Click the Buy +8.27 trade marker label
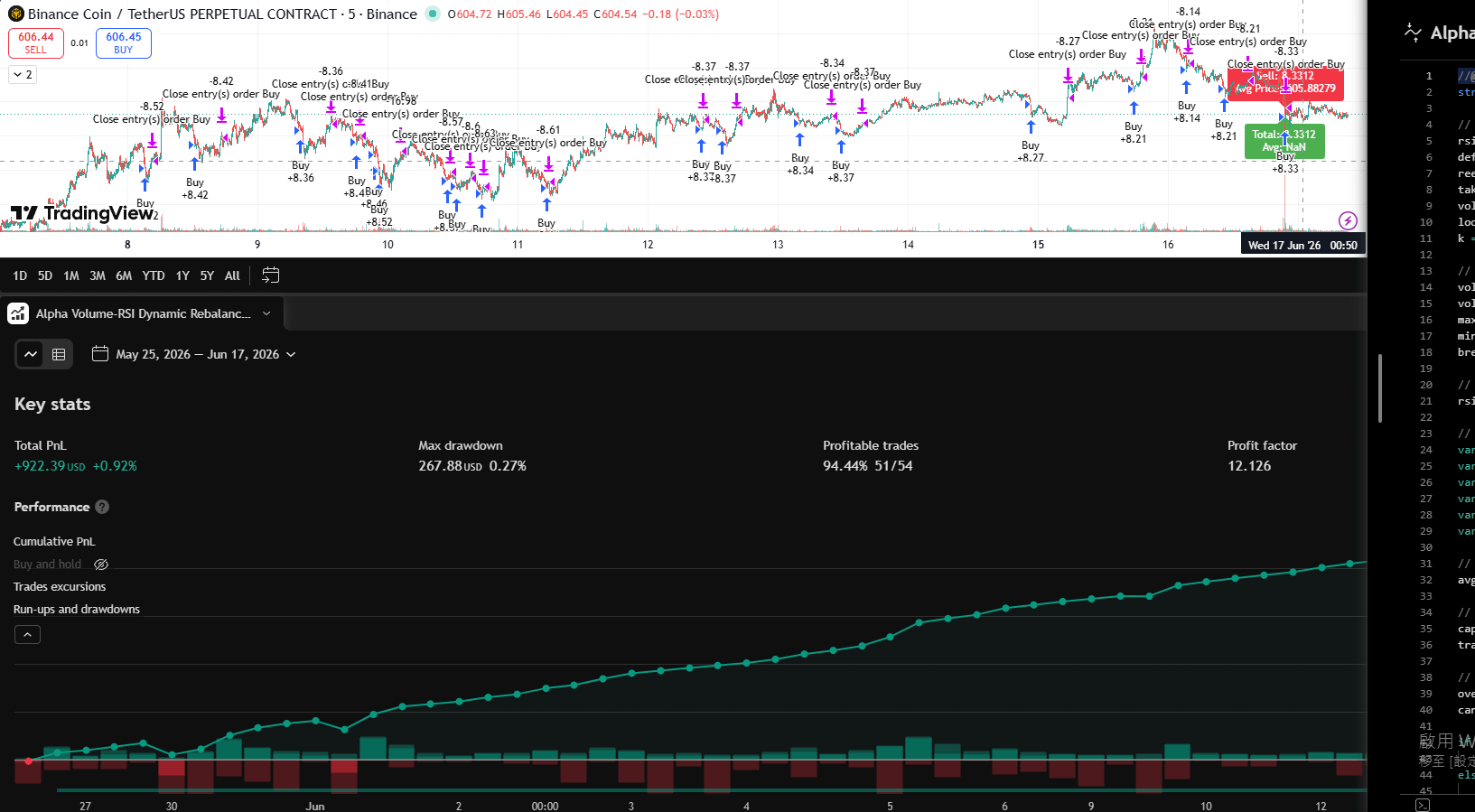 click(1031, 152)
